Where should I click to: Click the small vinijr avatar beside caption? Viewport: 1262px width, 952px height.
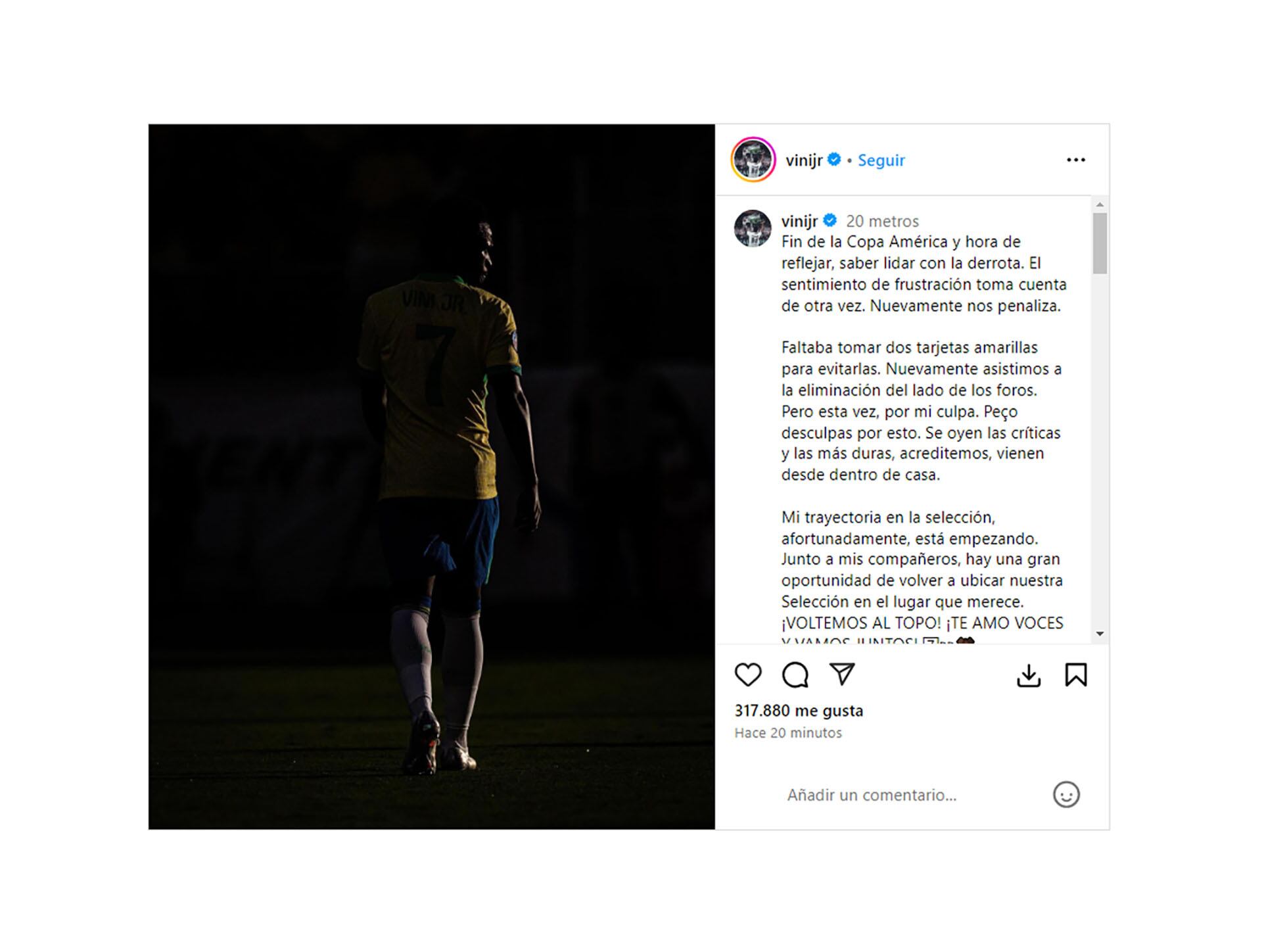[x=753, y=229]
